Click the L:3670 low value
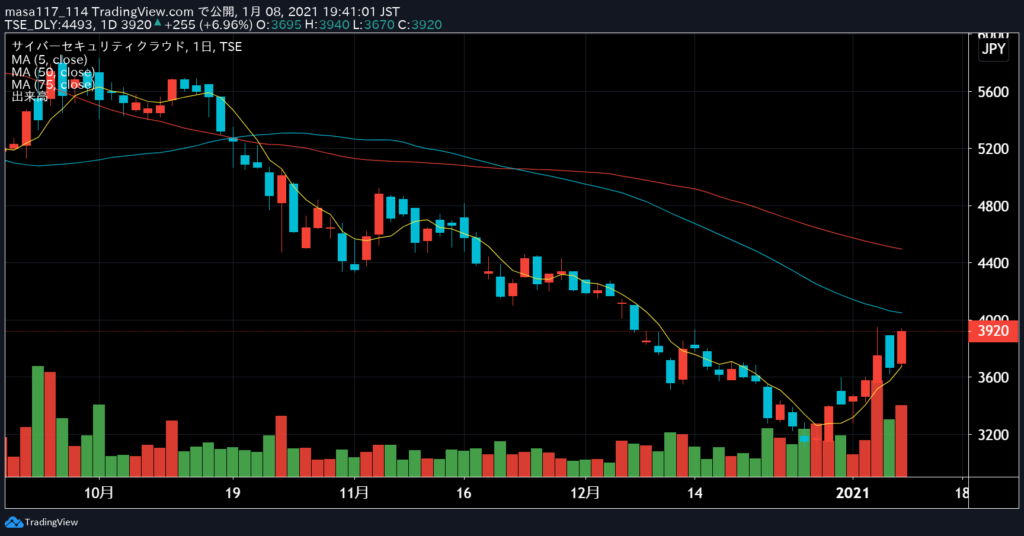The height and width of the screenshot is (536, 1024). click(374, 25)
